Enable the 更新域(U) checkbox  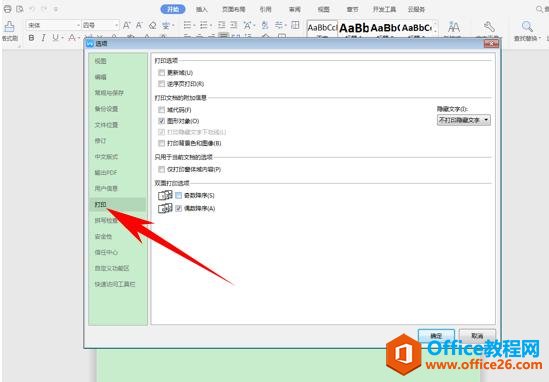pos(161,73)
